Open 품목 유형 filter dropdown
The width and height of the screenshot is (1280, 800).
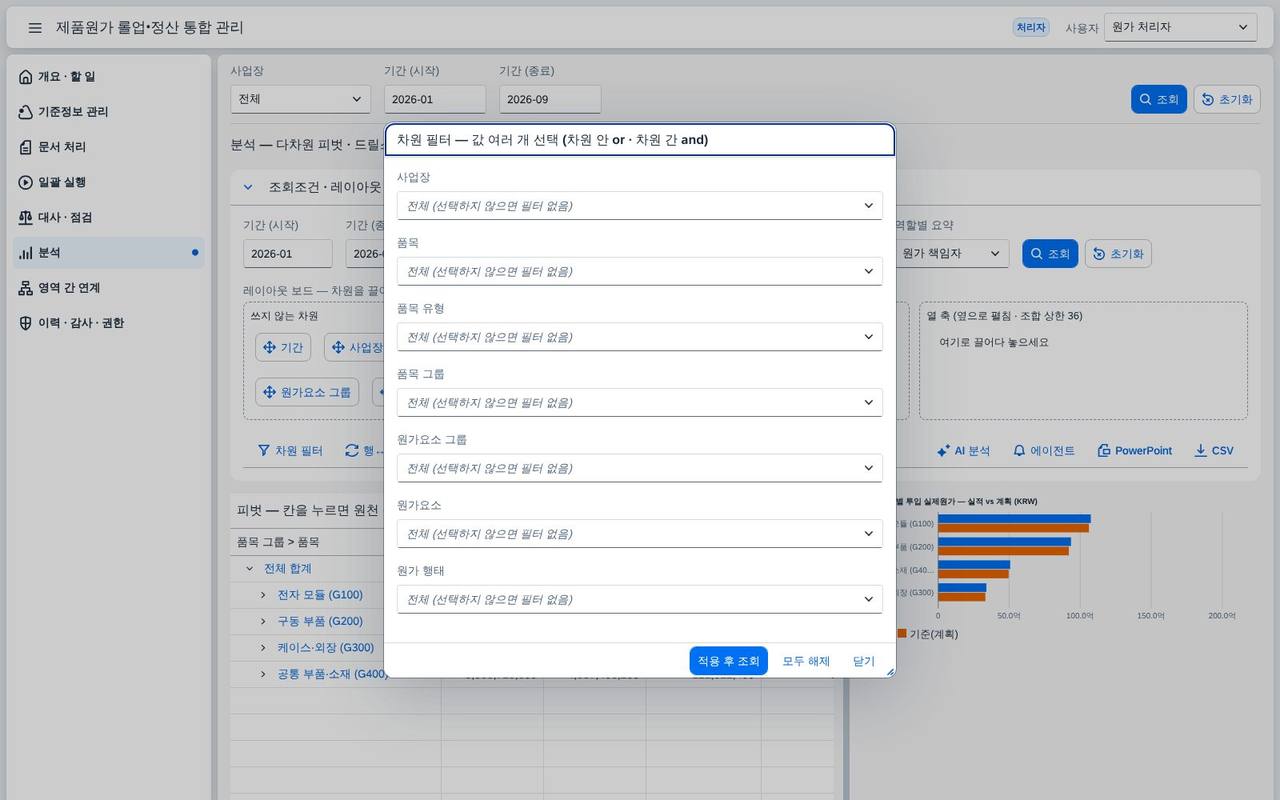(x=640, y=337)
